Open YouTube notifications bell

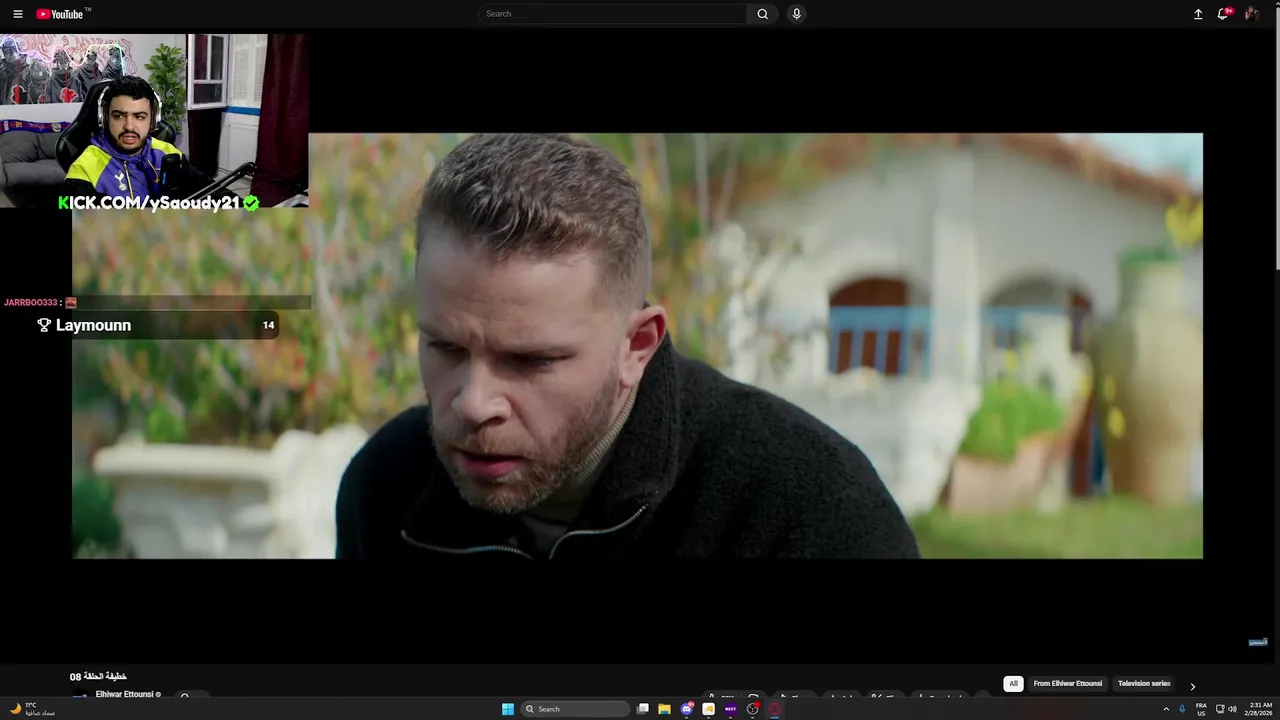click(1223, 14)
